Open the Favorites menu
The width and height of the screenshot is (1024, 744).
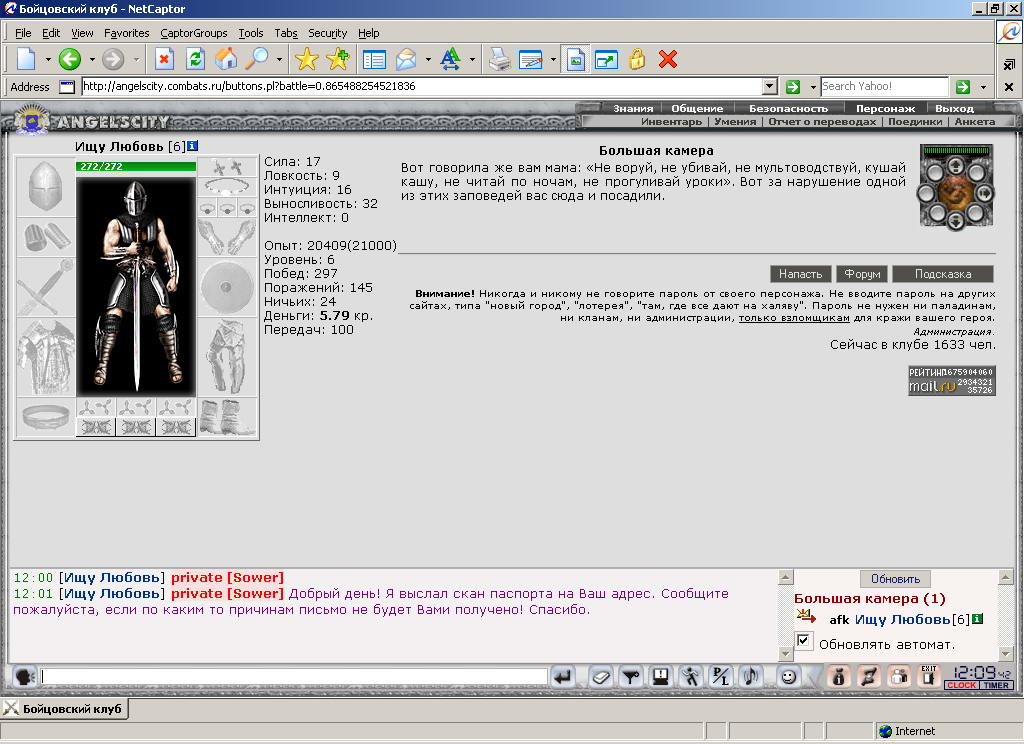point(127,33)
